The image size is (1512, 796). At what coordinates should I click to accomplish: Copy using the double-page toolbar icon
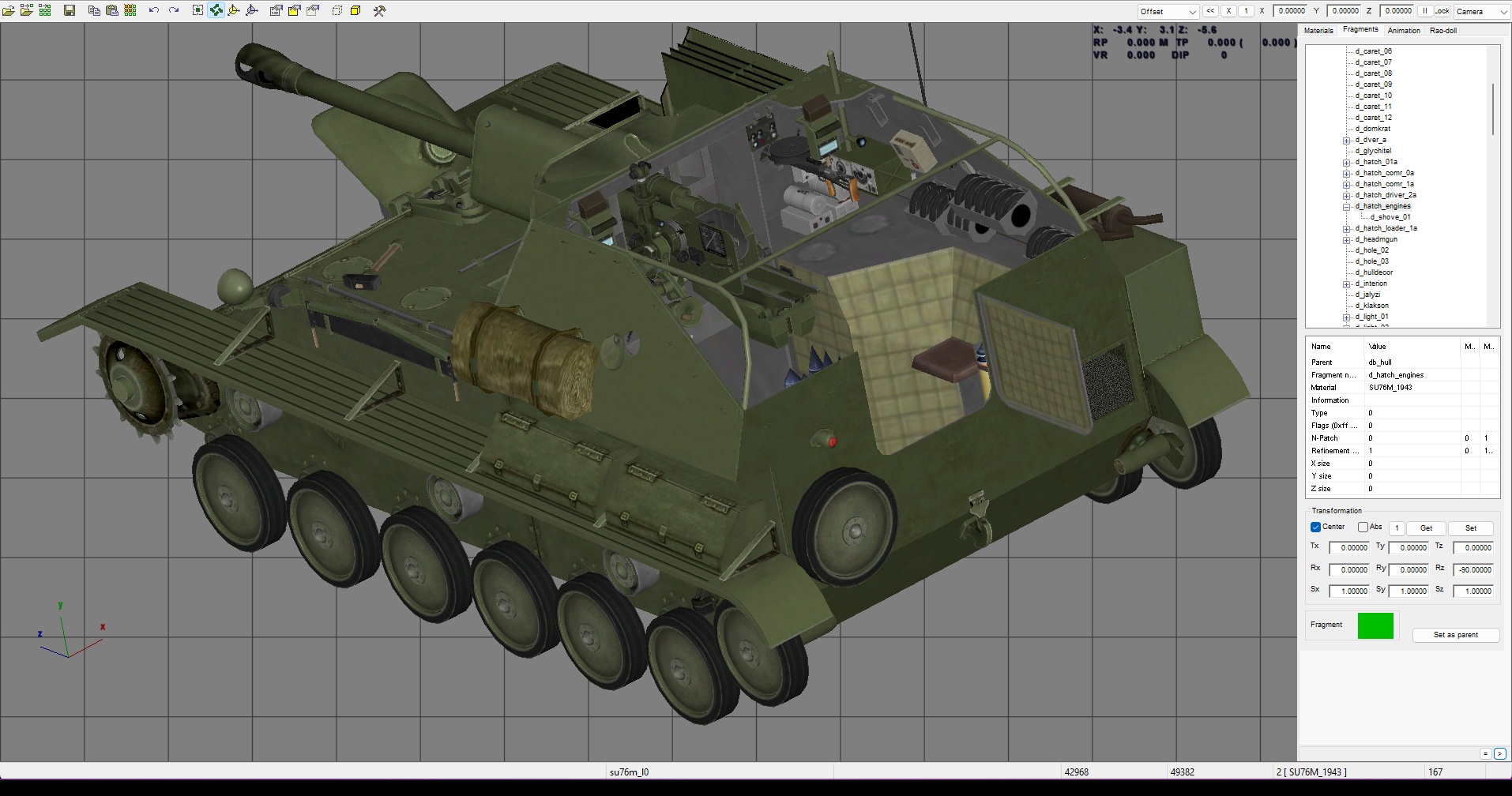(94, 10)
